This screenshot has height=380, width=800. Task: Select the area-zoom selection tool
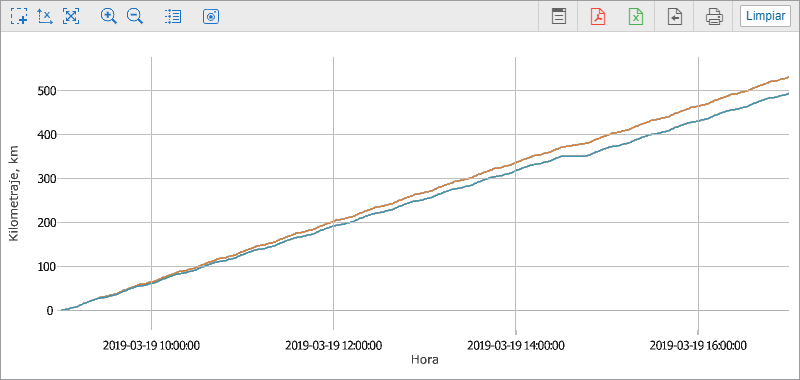[19, 16]
